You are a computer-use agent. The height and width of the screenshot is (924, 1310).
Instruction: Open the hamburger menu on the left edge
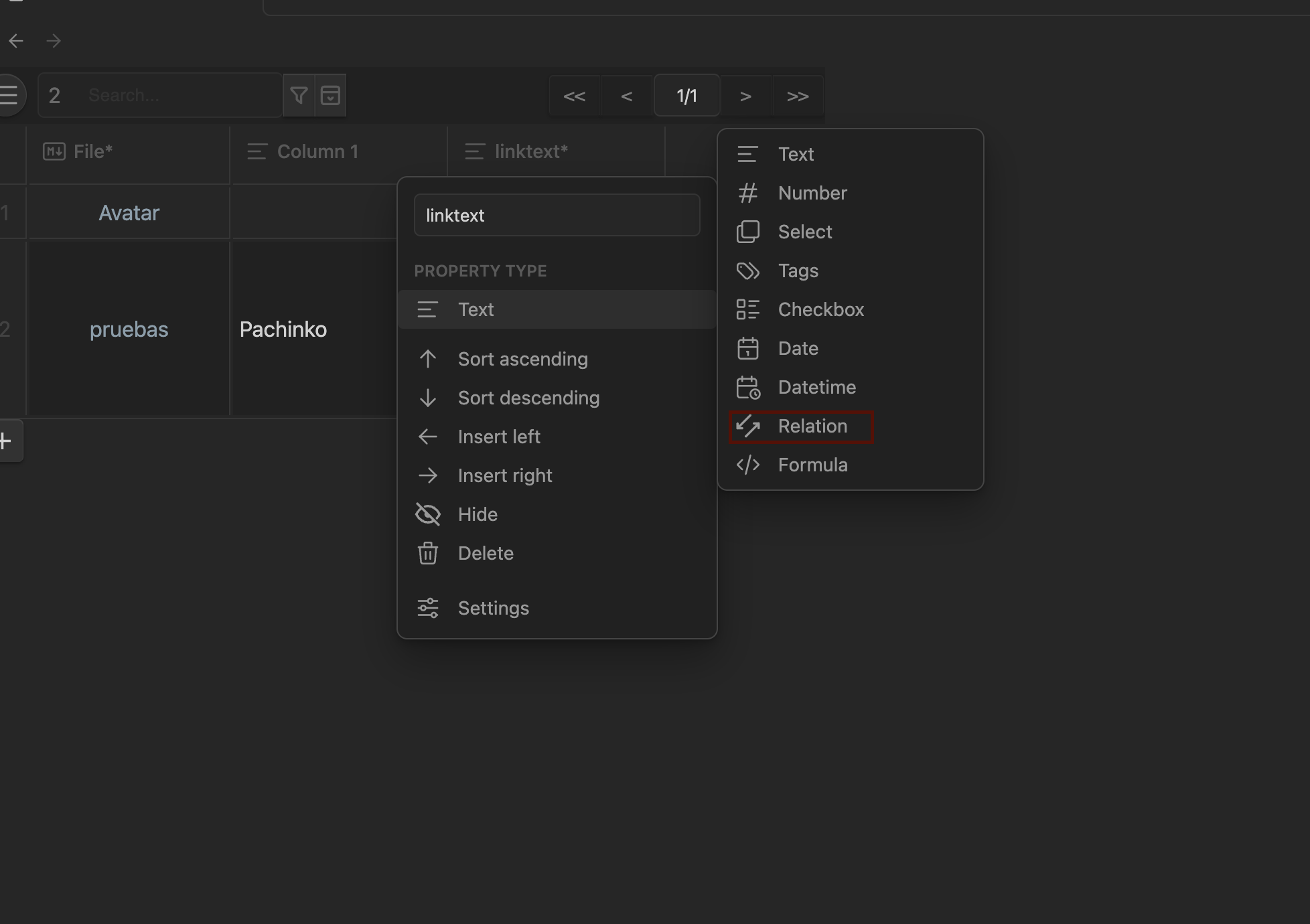tap(9, 94)
